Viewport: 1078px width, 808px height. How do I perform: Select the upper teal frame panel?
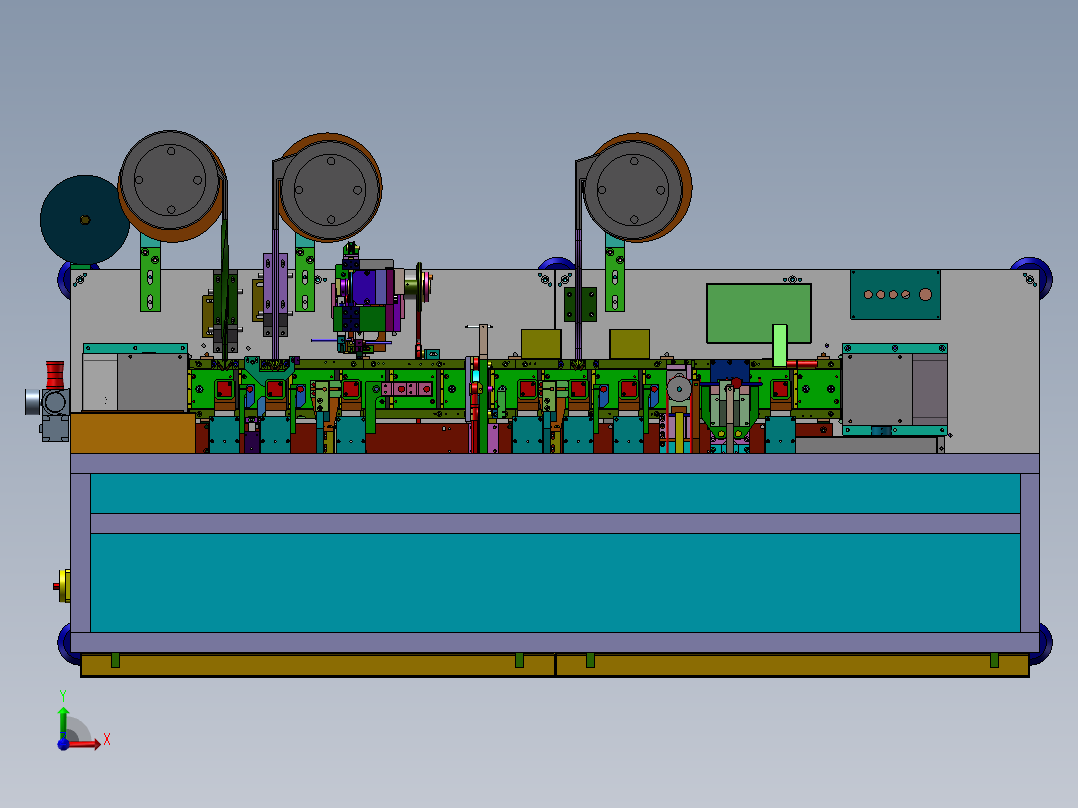click(555, 493)
